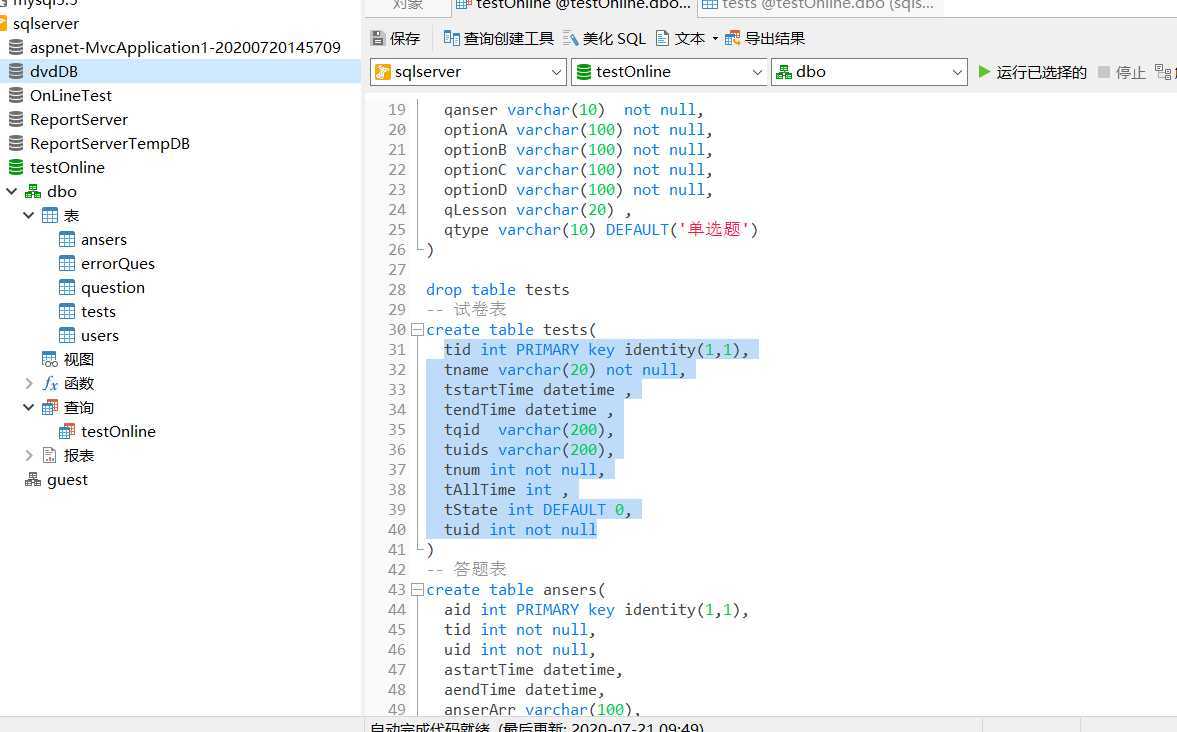Click the users table icon
The image size is (1177, 732).
67,336
